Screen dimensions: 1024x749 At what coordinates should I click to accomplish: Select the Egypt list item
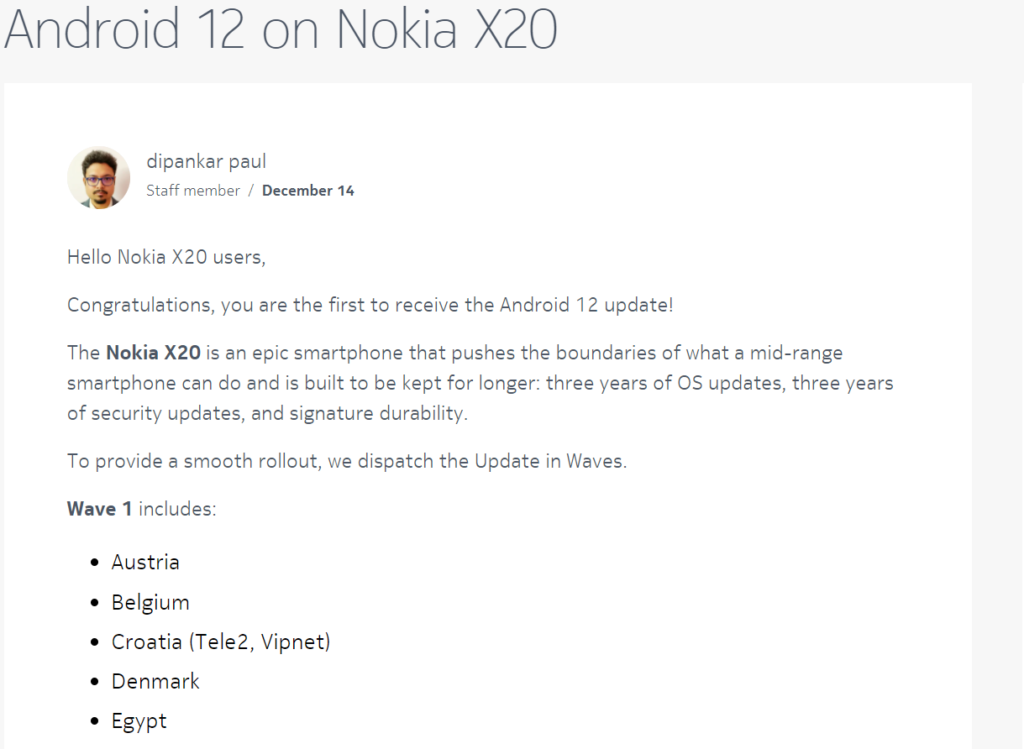coord(139,721)
